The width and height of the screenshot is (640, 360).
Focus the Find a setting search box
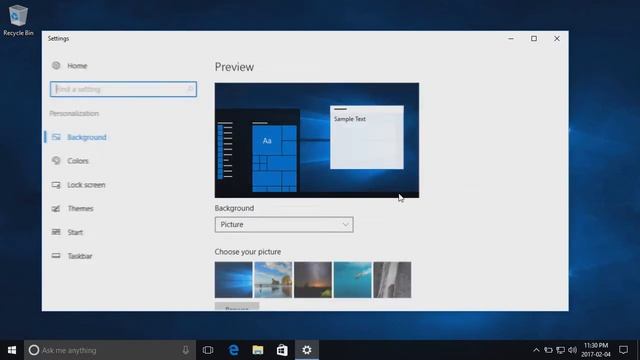[x=123, y=89]
